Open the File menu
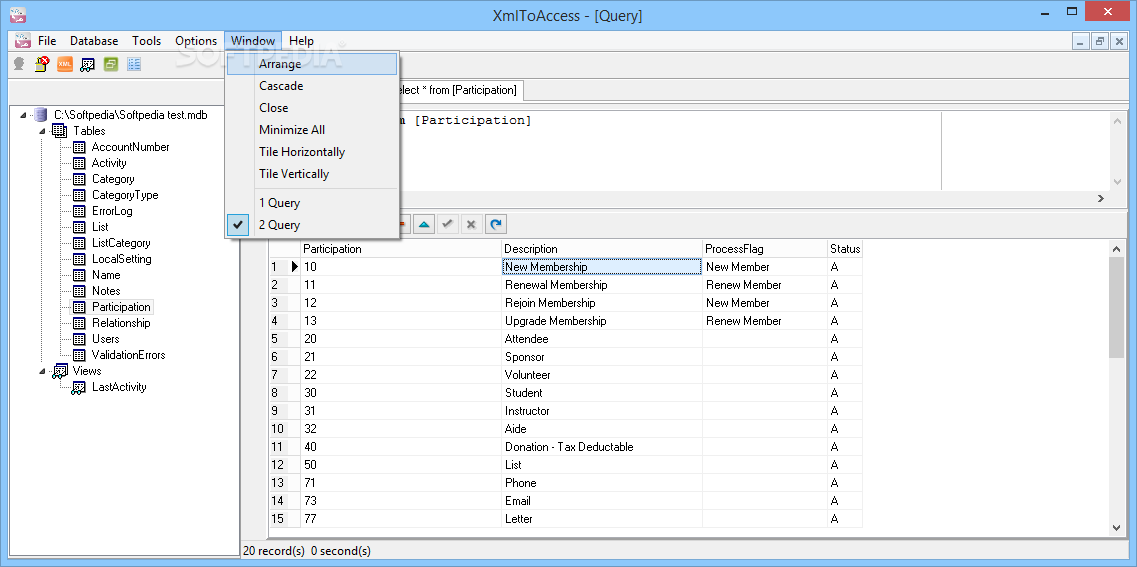The width and height of the screenshot is (1137, 567). click(47, 41)
